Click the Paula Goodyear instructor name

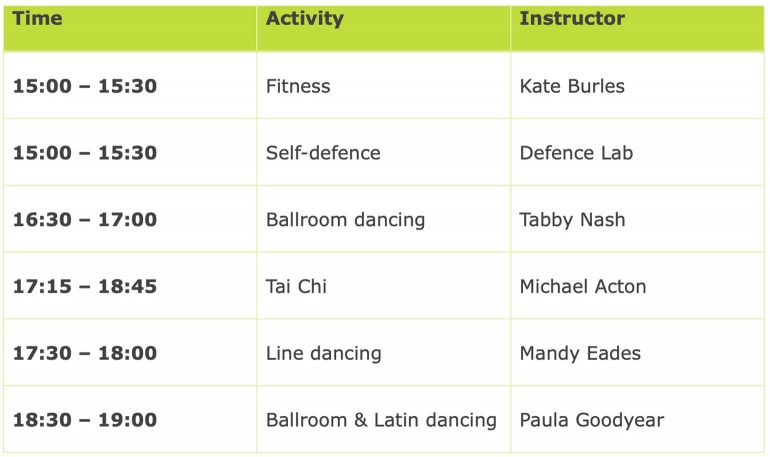coord(592,420)
